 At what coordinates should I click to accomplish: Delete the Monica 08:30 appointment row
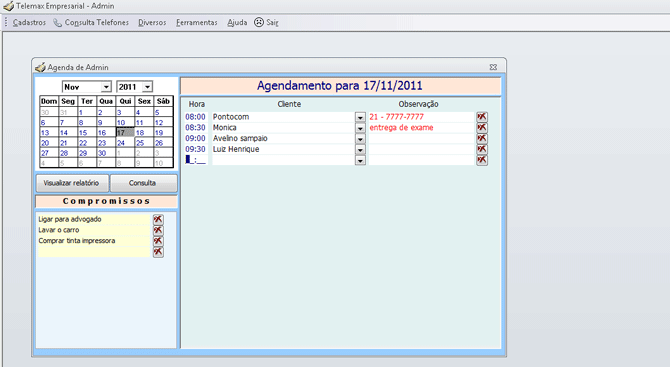coord(482,127)
